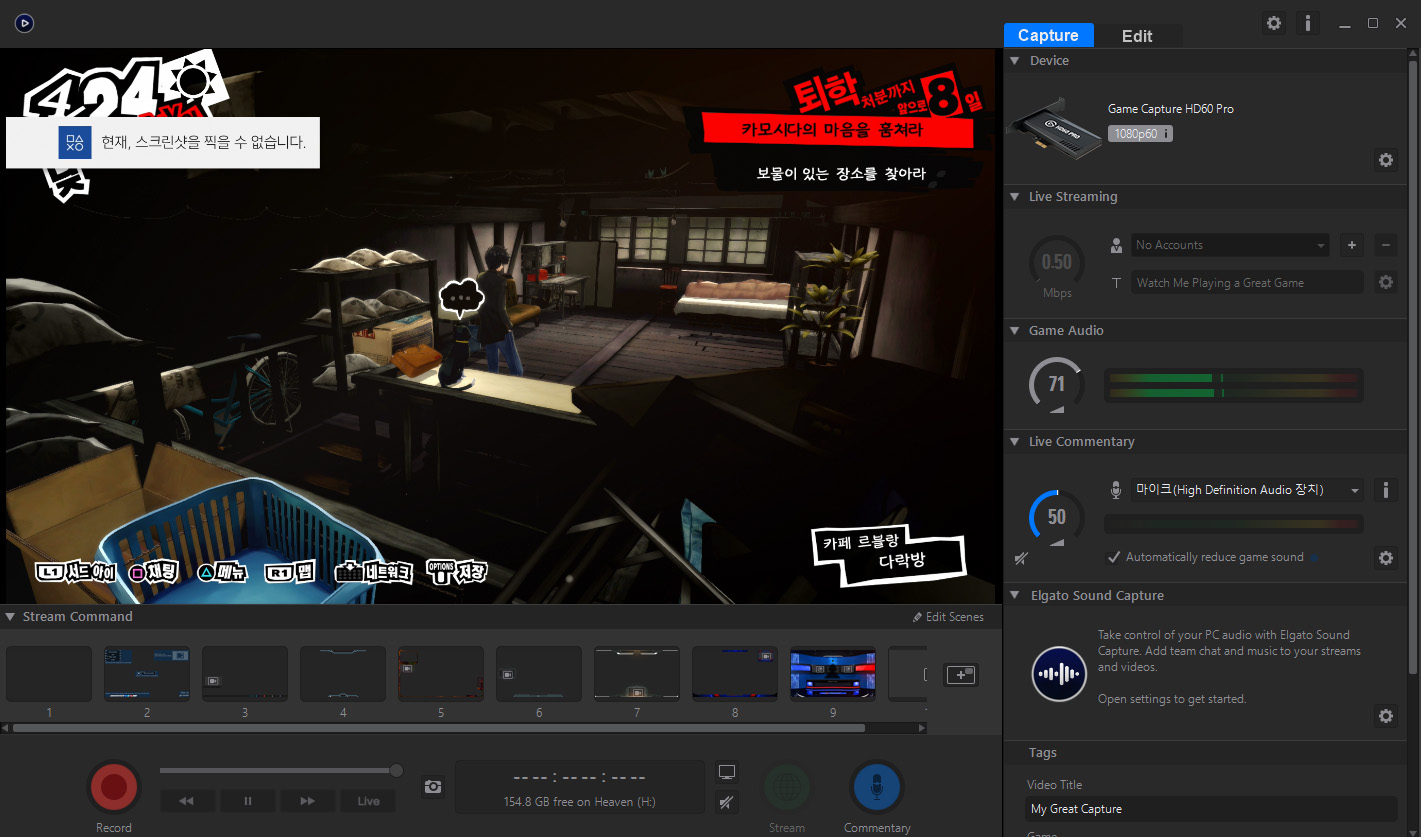Enable the blue Commentary microphone button

pyautogui.click(x=876, y=789)
